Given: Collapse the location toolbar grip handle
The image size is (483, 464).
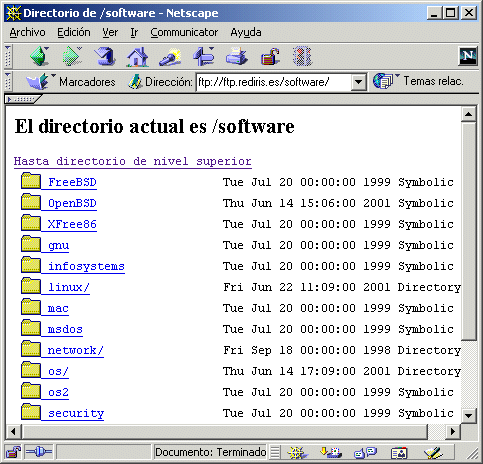Looking at the screenshot, I should [x=8, y=81].
